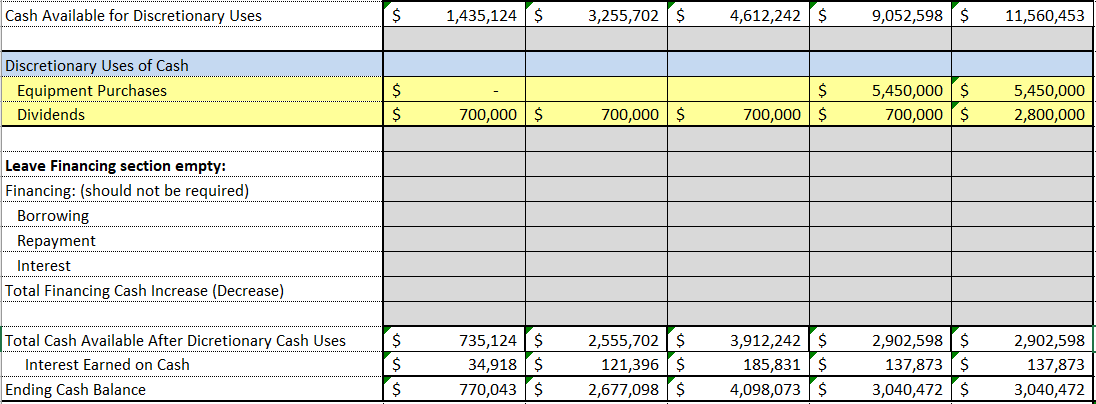Select the Dividends 700,000 cell directly above 2,555,702

click(x=596, y=114)
